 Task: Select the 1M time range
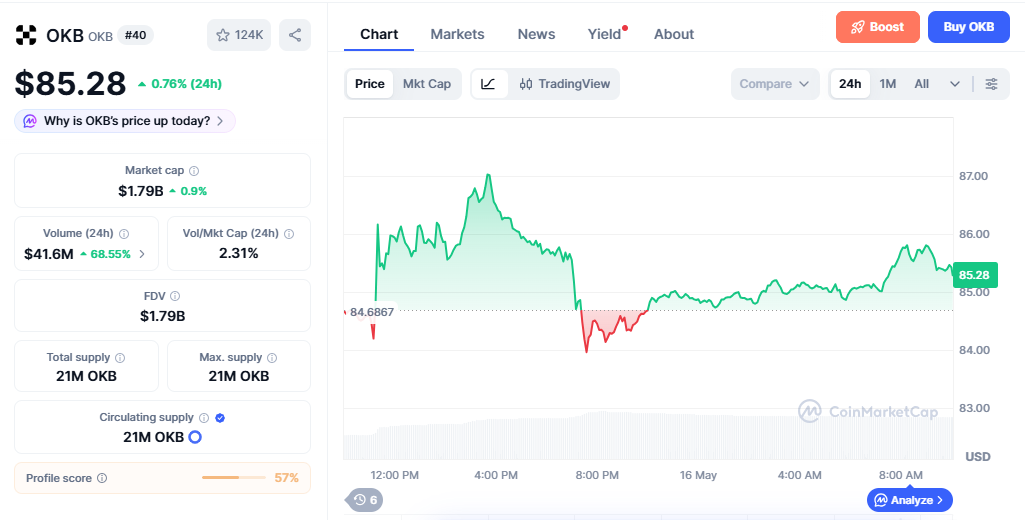888,84
